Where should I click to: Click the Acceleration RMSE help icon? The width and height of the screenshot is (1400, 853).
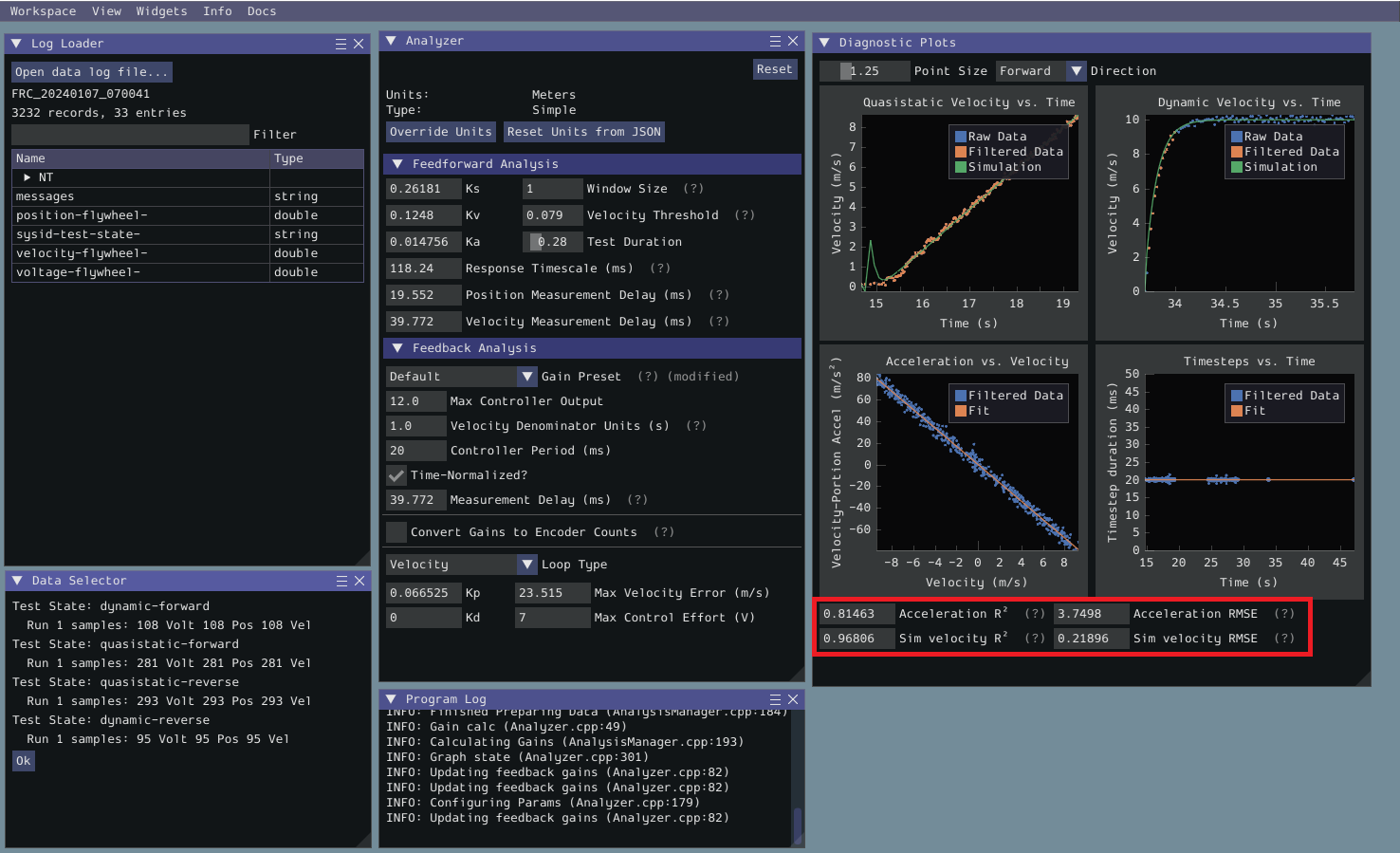click(1285, 613)
